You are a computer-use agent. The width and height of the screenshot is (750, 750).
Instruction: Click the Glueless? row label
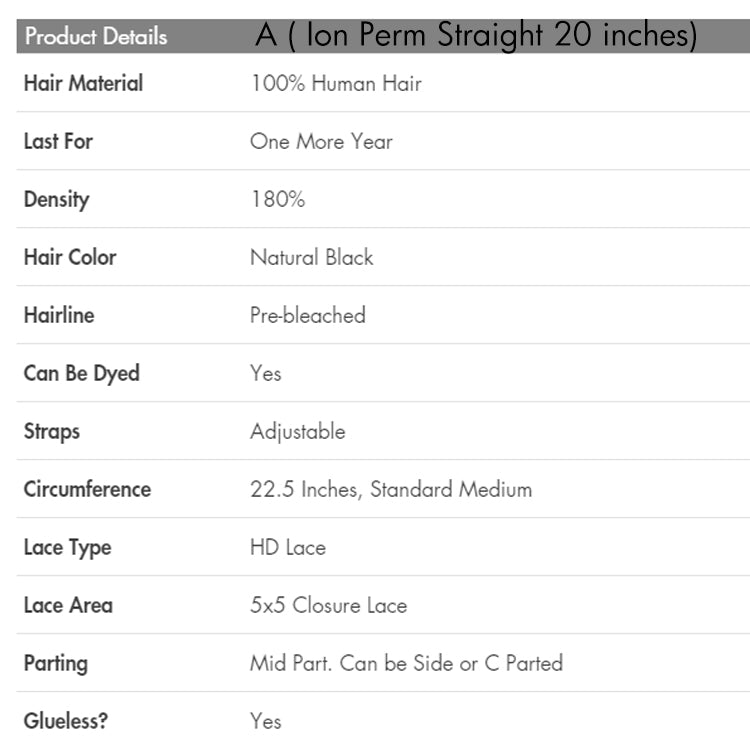click(66, 721)
